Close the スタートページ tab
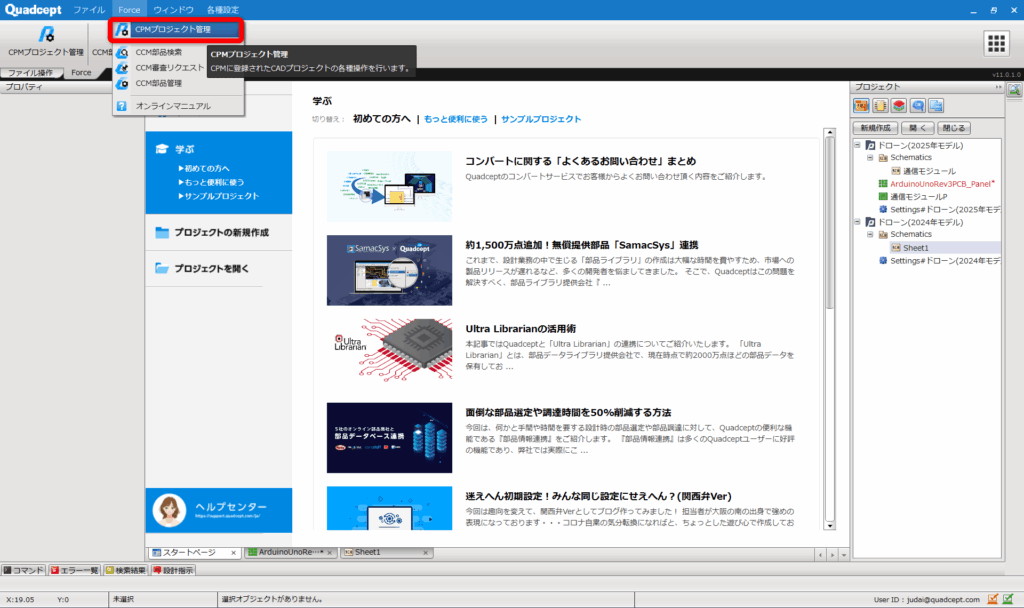The image size is (1024, 608). point(233,553)
